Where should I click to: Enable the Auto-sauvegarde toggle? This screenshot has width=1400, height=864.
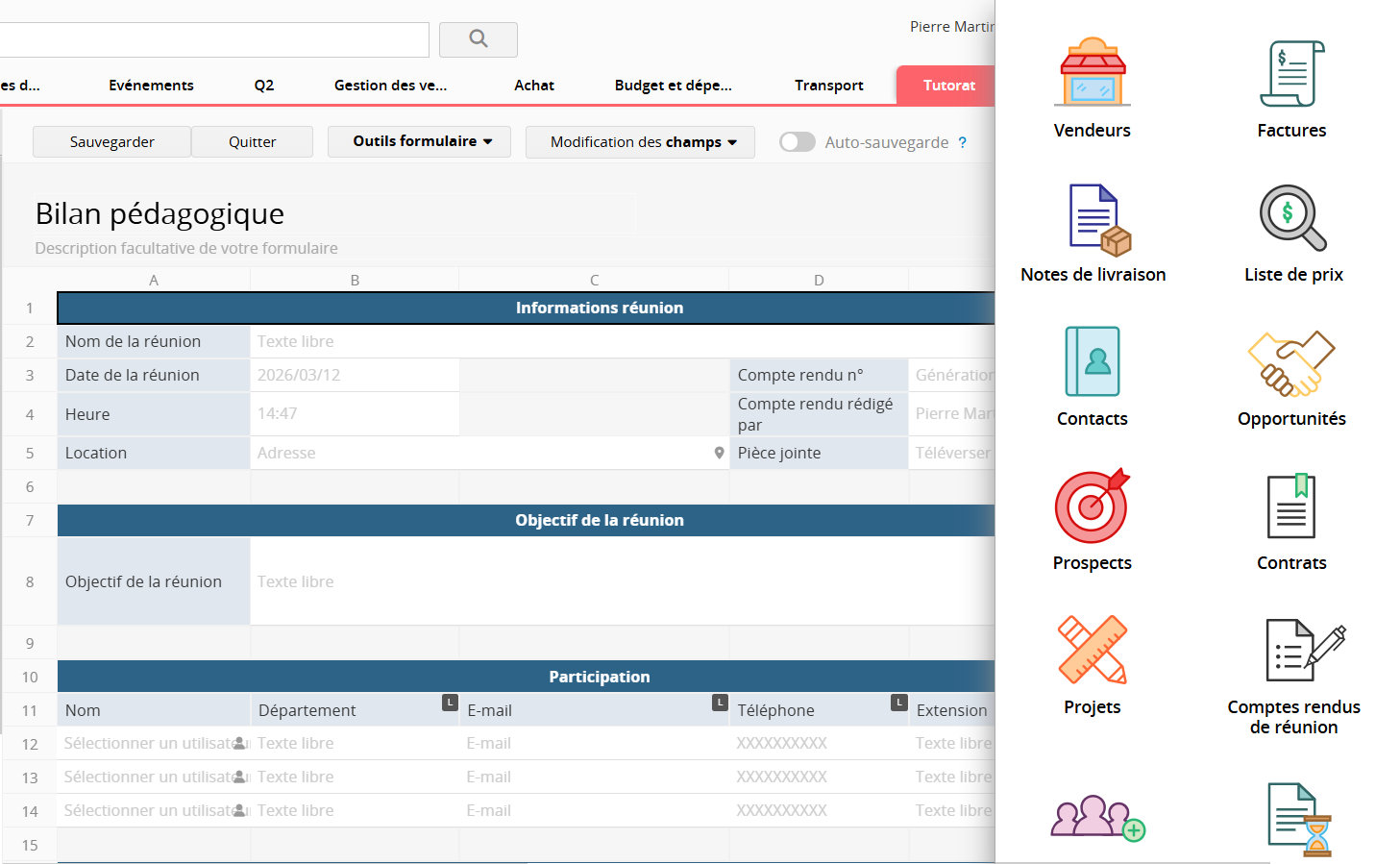[x=797, y=142]
